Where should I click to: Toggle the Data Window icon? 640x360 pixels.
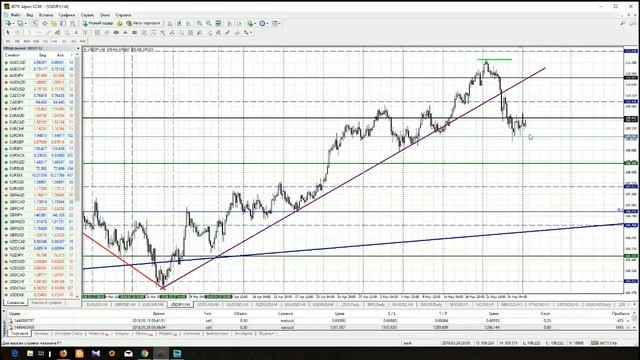pos(45,23)
